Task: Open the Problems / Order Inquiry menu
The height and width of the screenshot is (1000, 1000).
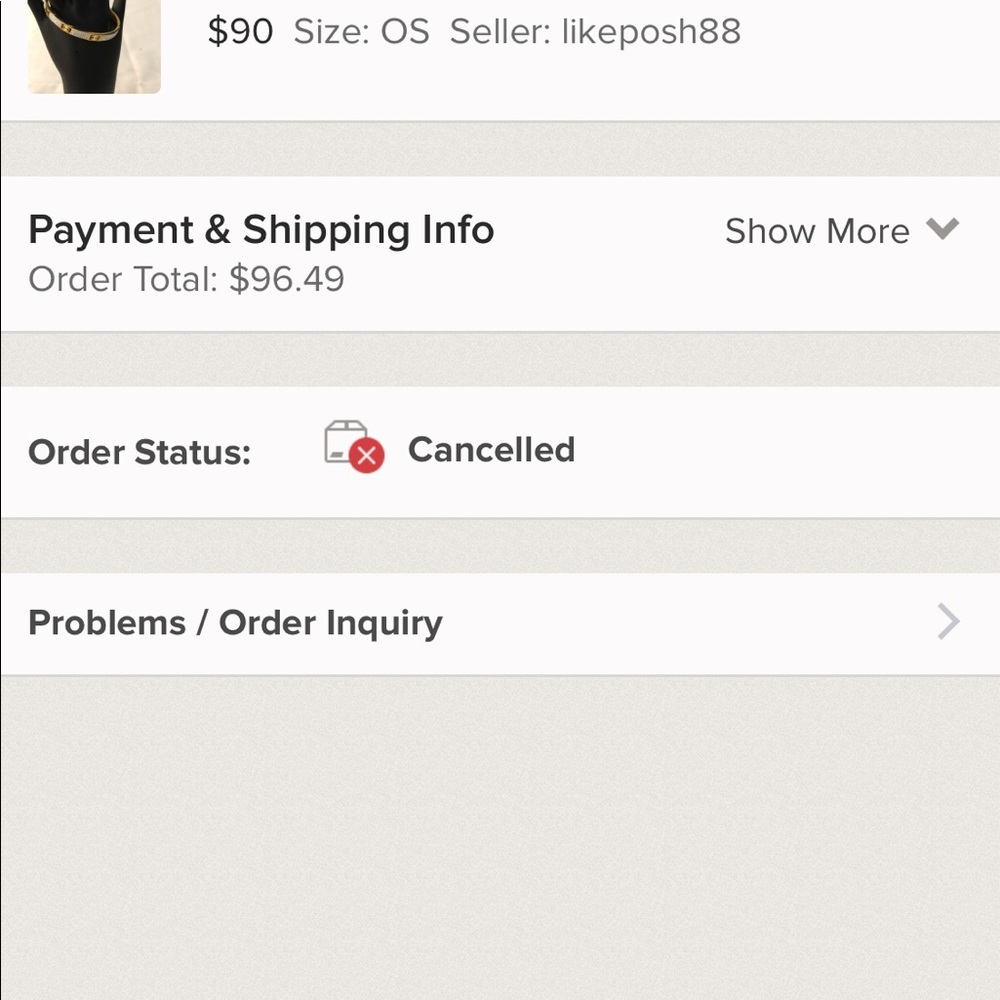Action: [235, 622]
